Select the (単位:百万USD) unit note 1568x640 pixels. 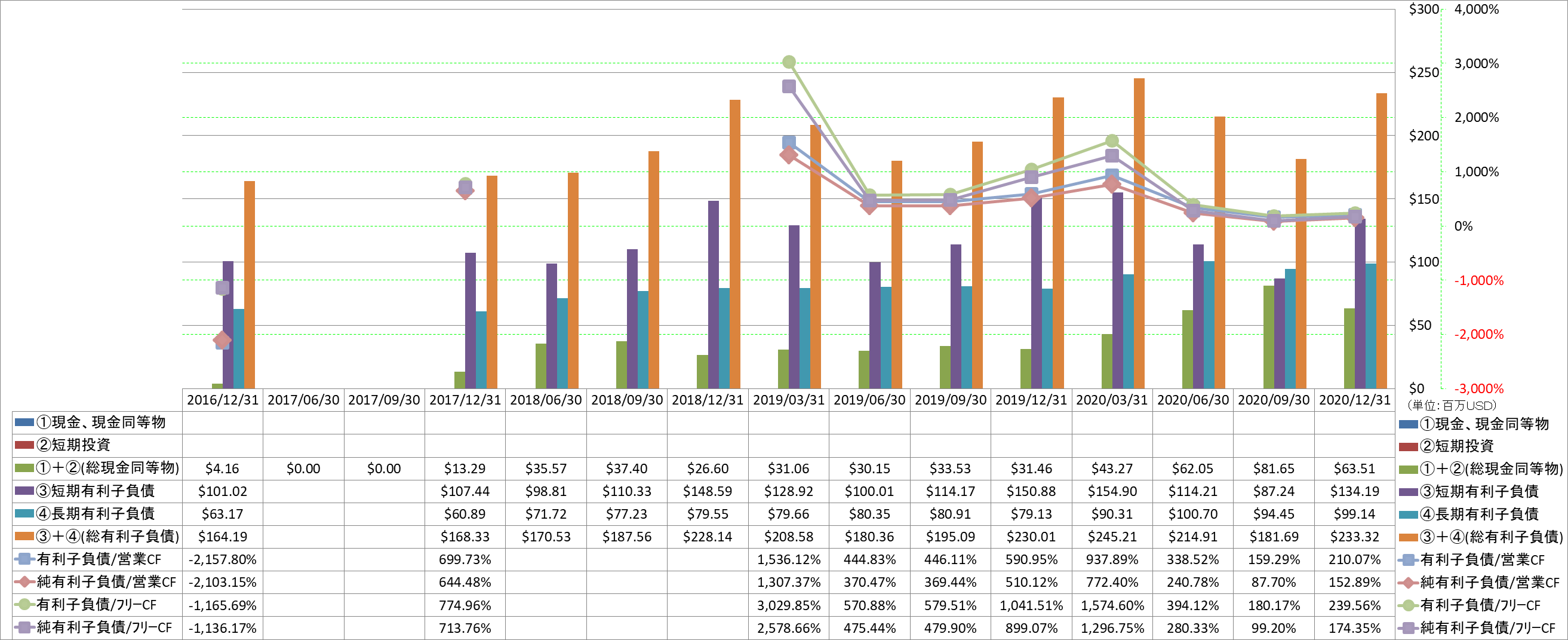1452,406
